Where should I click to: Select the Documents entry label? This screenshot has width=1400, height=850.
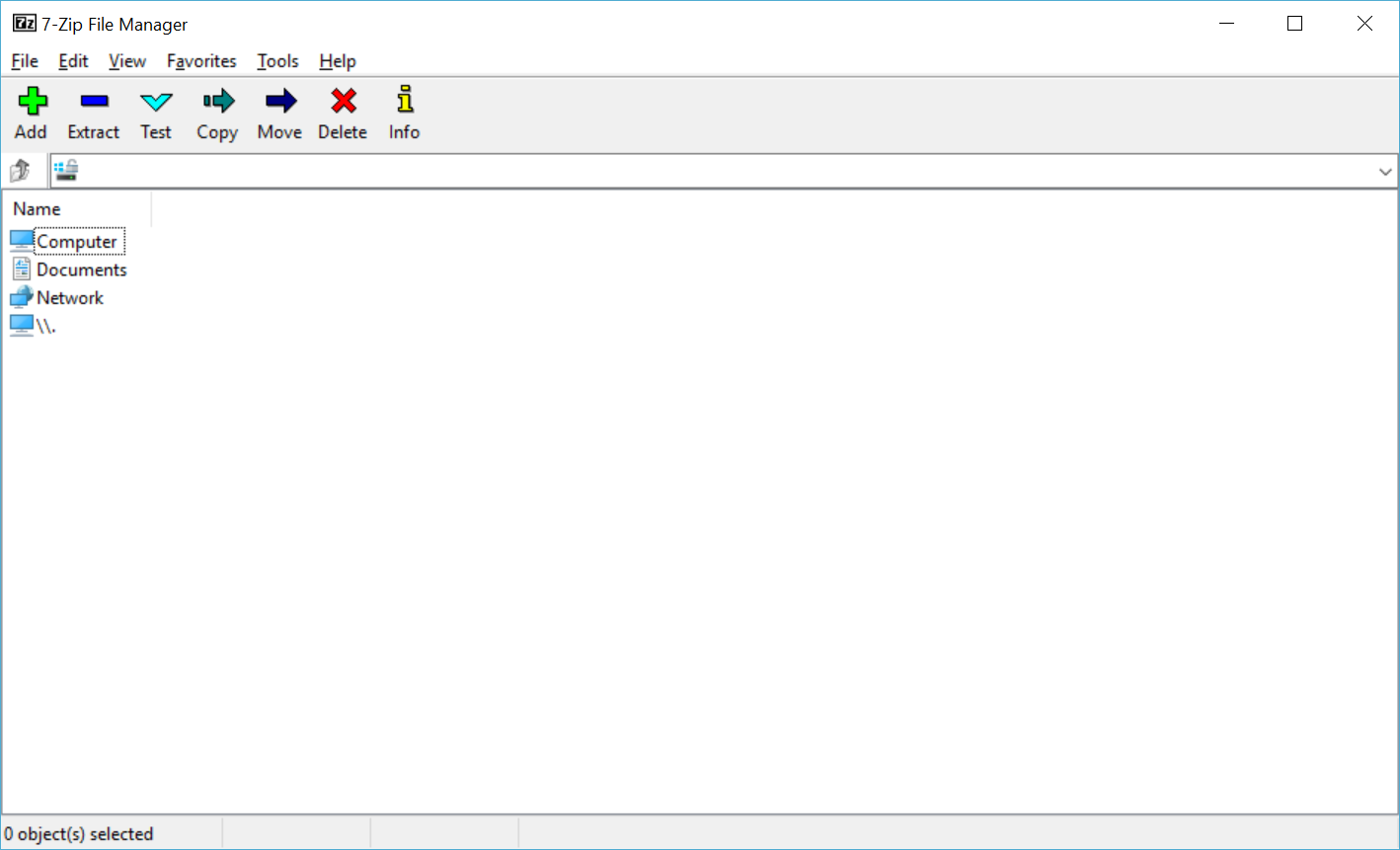82,270
